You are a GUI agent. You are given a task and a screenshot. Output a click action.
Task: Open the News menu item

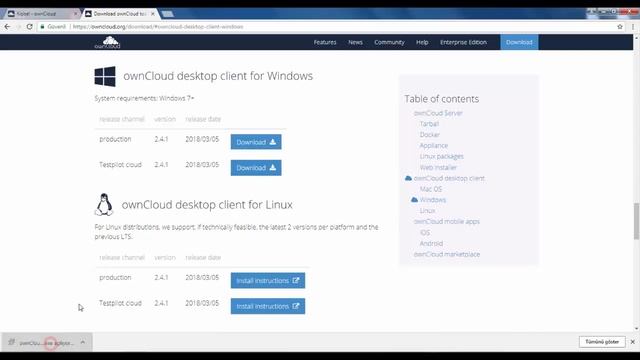pos(355,42)
